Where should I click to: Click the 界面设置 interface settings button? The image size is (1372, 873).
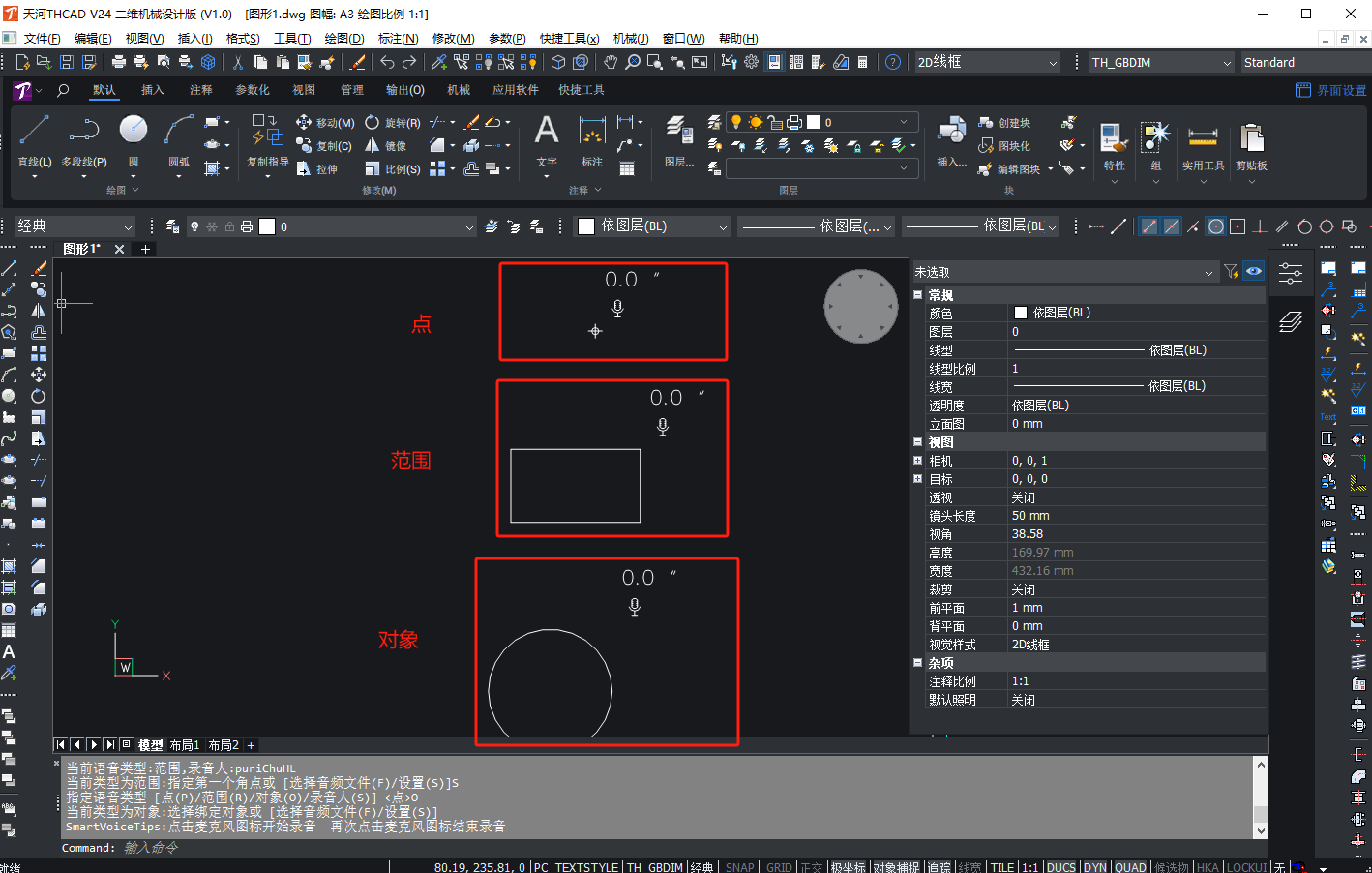point(1331,90)
